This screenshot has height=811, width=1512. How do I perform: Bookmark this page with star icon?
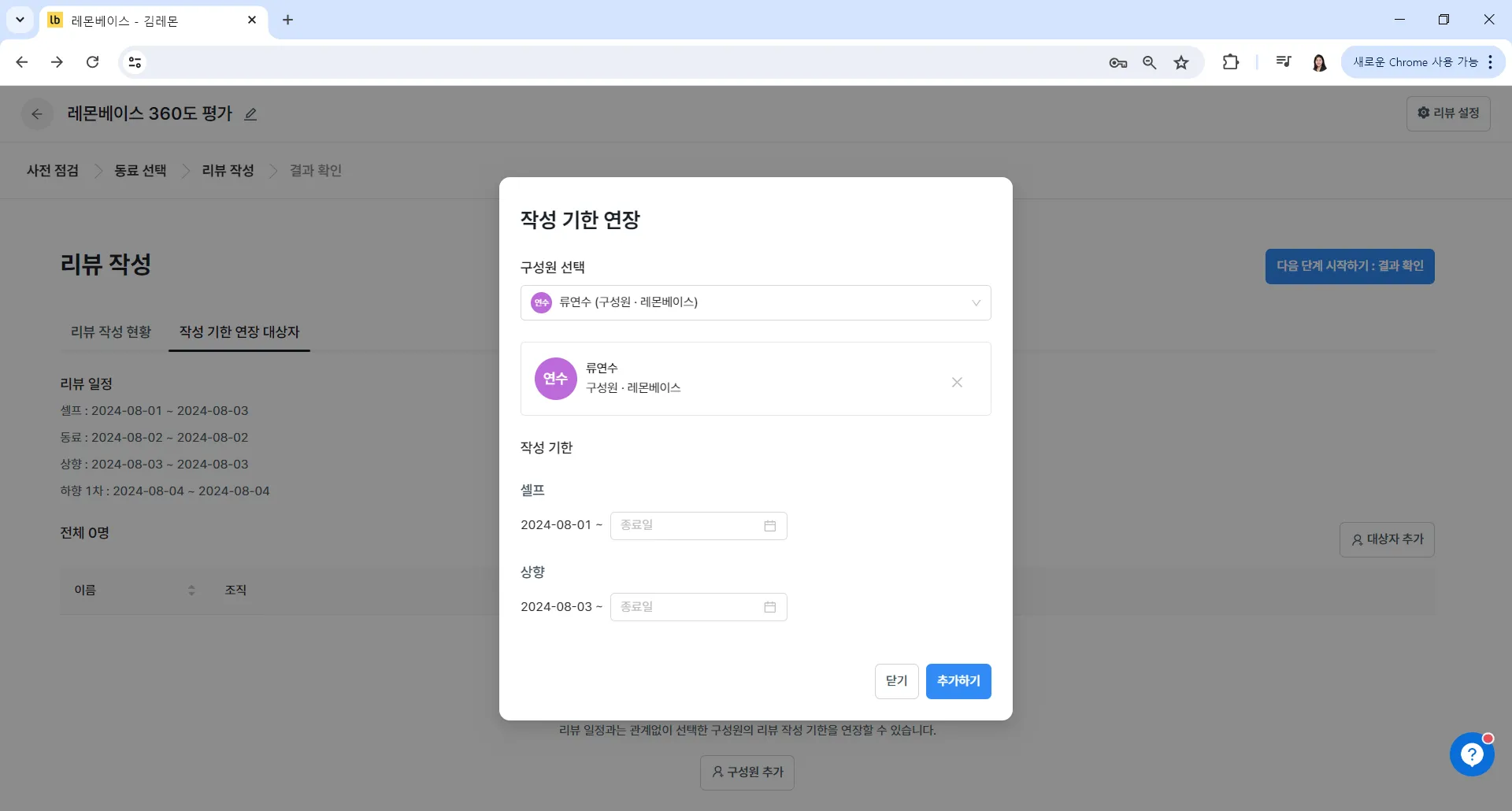tap(1181, 62)
